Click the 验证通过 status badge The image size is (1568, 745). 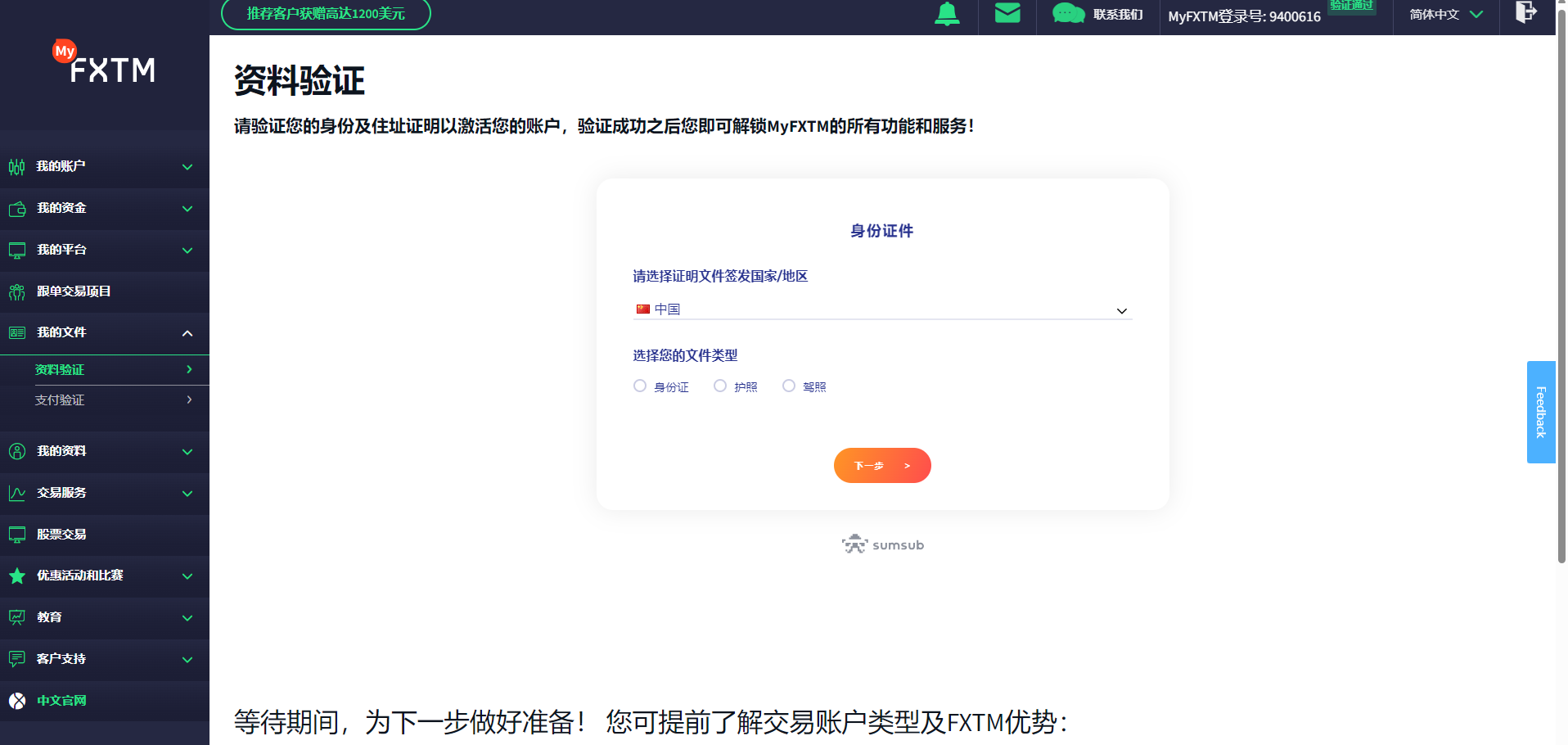click(1351, 6)
